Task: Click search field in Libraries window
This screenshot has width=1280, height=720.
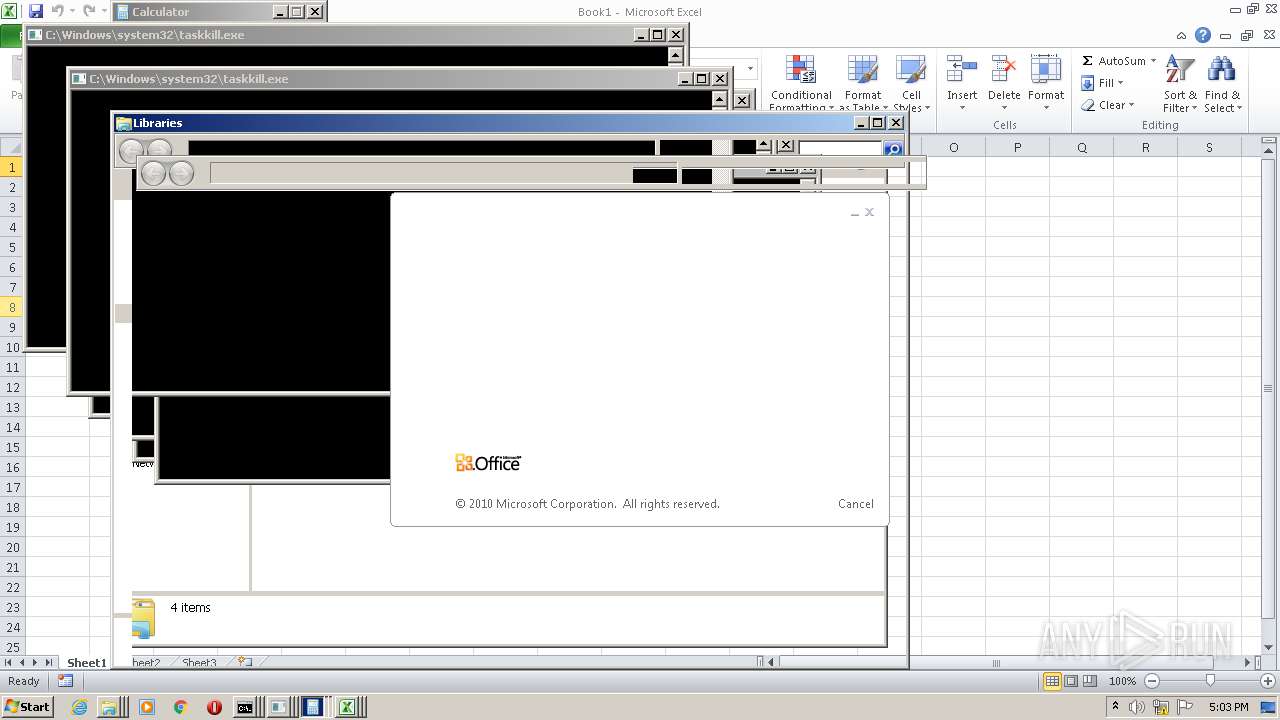Action: [x=841, y=150]
